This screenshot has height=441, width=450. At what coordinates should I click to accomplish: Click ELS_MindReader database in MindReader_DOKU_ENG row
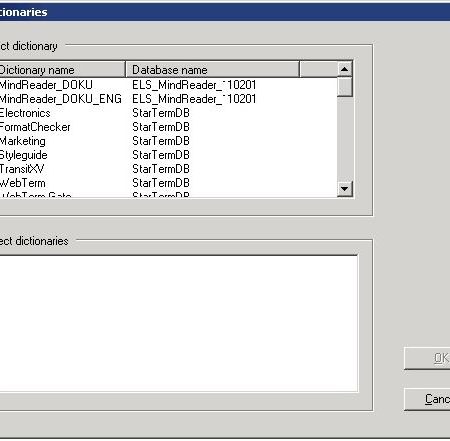194,99
